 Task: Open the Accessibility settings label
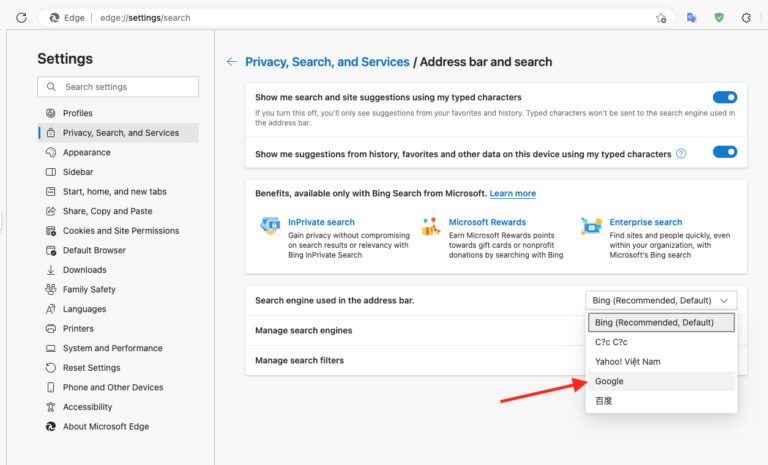click(88, 407)
